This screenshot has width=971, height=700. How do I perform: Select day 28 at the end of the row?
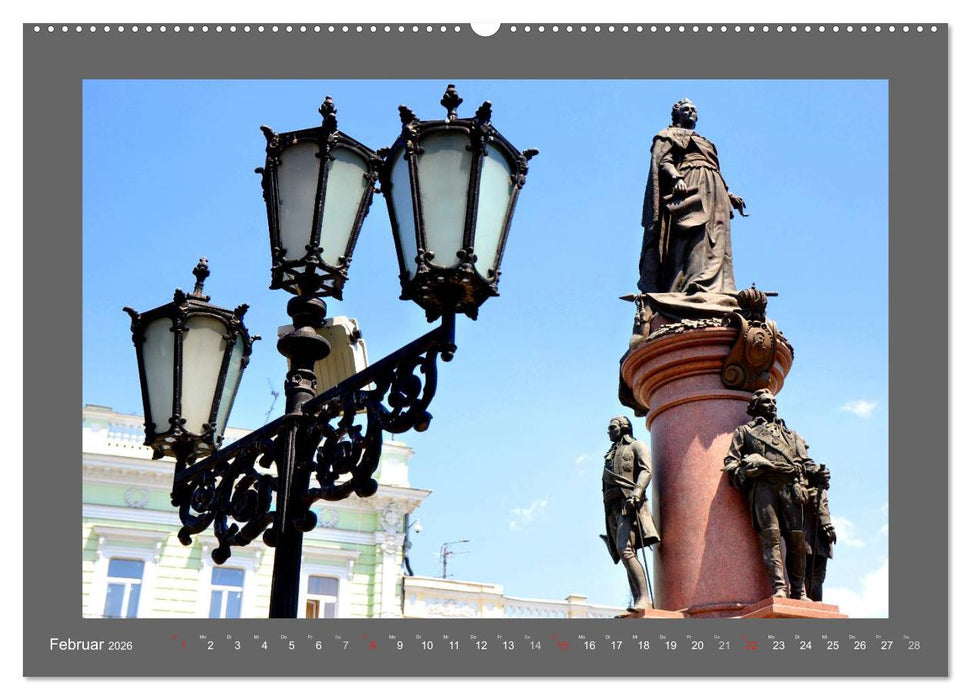coord(913,646)
